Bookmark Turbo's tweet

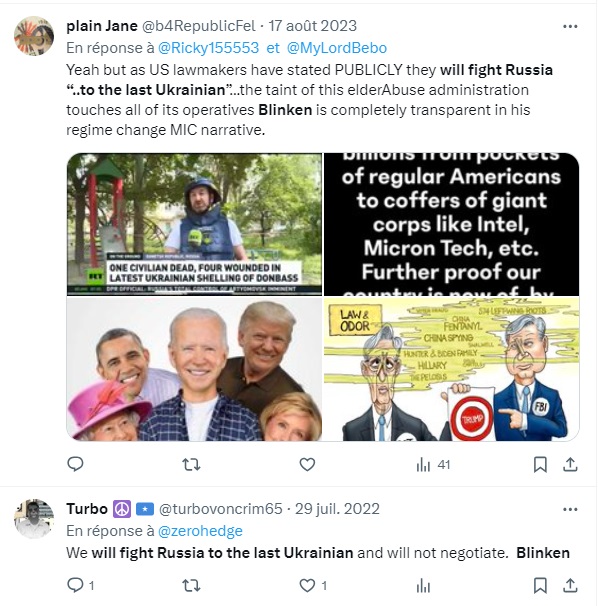(x=540, y=586)
